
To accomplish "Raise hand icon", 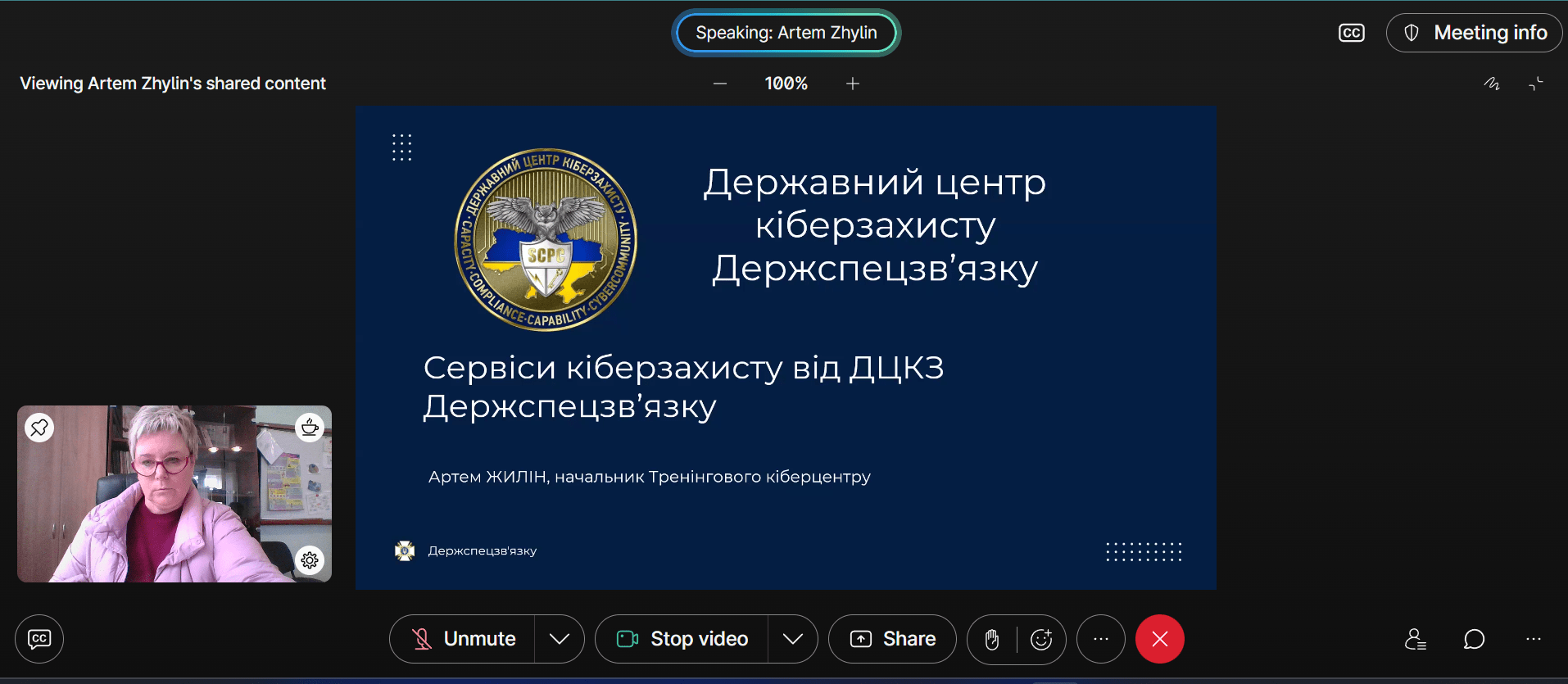I will 992,639.
